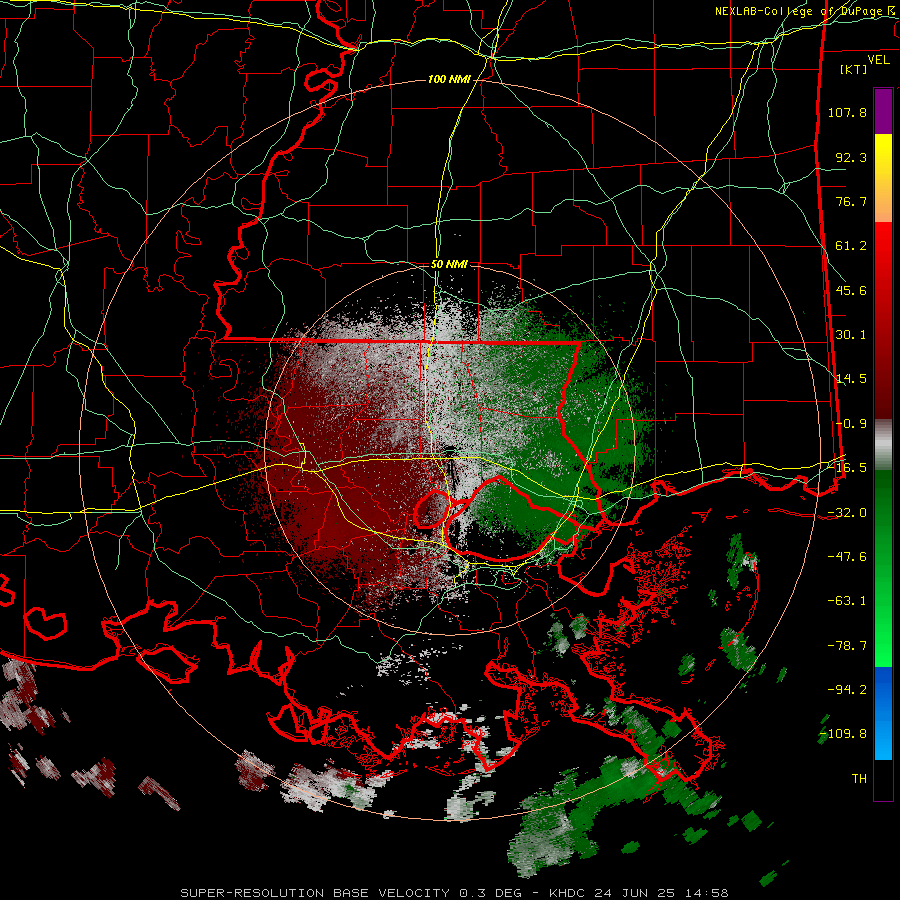Image resolution: width=900 pixels, height=900 pixels.
Task: Click the 100 NMI range ring label
Action: (x=449, y=79)
